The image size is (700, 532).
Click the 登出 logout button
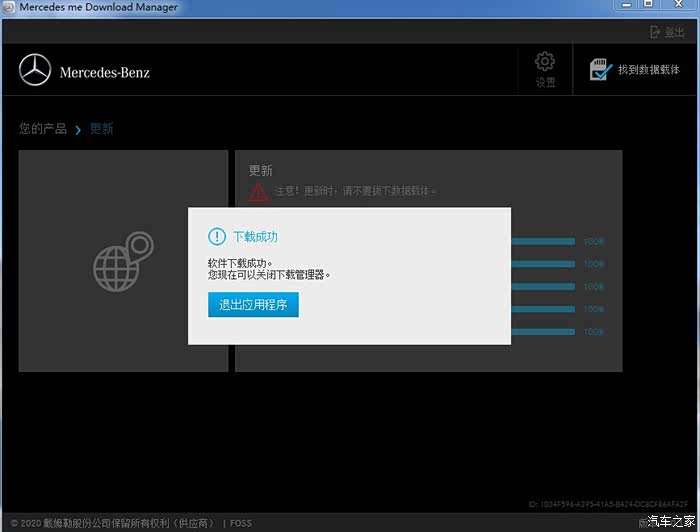(667, 32)
